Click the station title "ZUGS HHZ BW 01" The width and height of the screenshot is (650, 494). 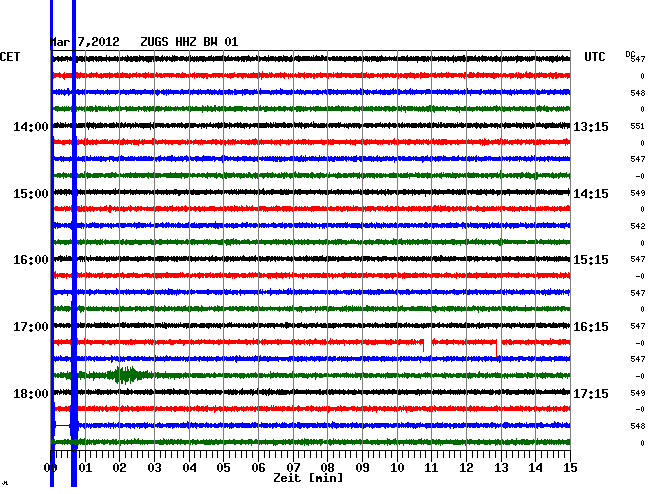(189, 42)
